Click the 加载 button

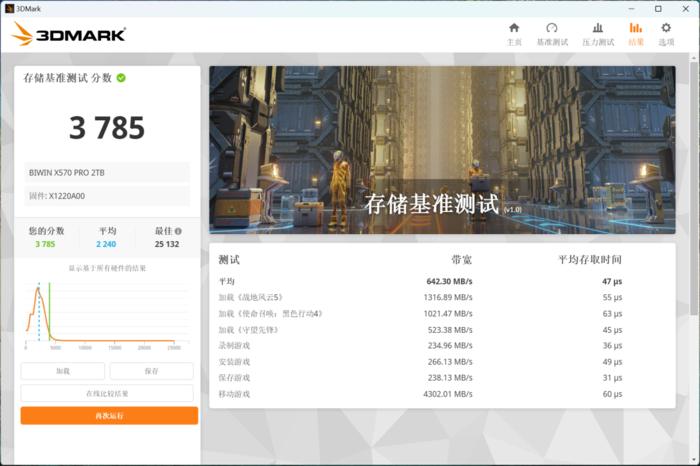pos(62,371)
